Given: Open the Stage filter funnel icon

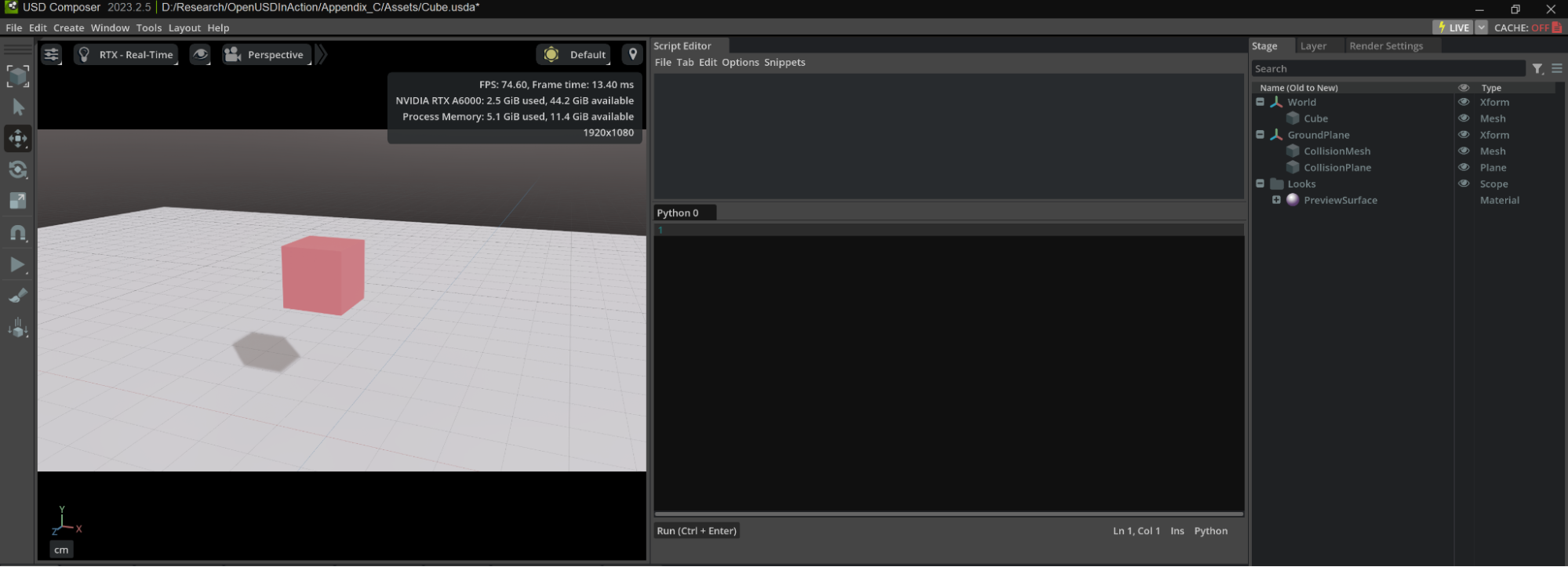Looking at the screenshot, I should coord(1537,69).
